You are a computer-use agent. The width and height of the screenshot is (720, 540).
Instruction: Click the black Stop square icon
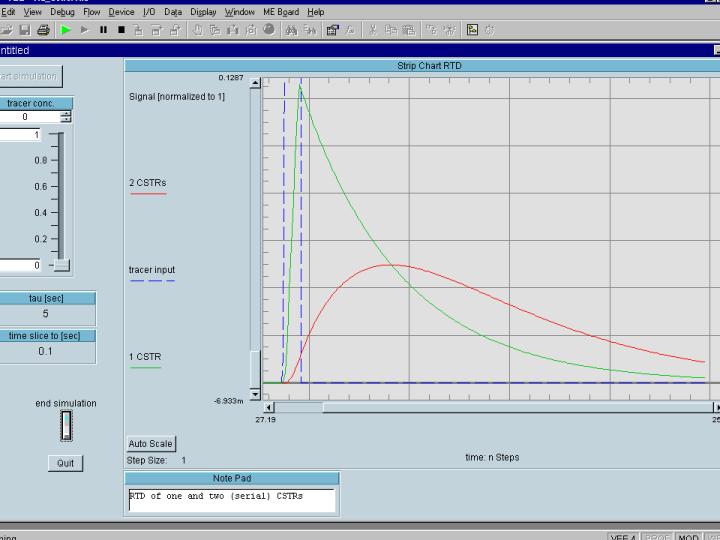[x=121, y=30]
